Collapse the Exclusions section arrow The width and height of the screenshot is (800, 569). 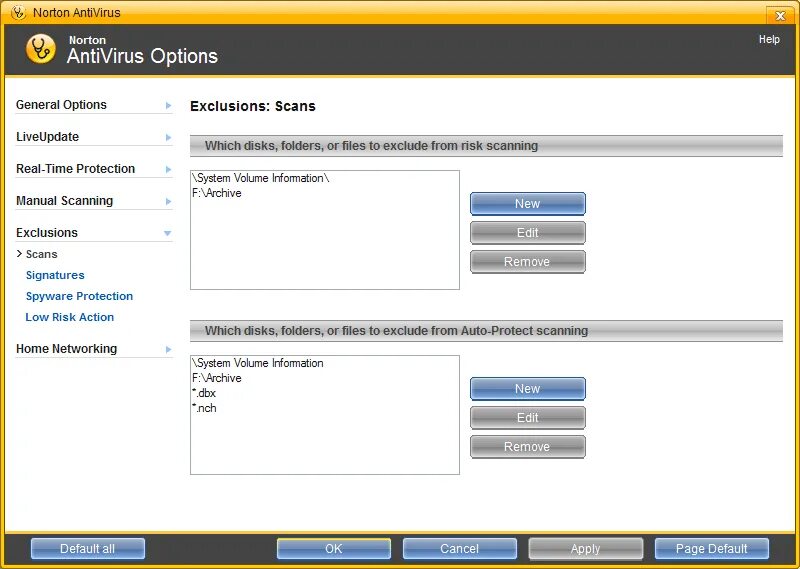(x=167, y=233)
